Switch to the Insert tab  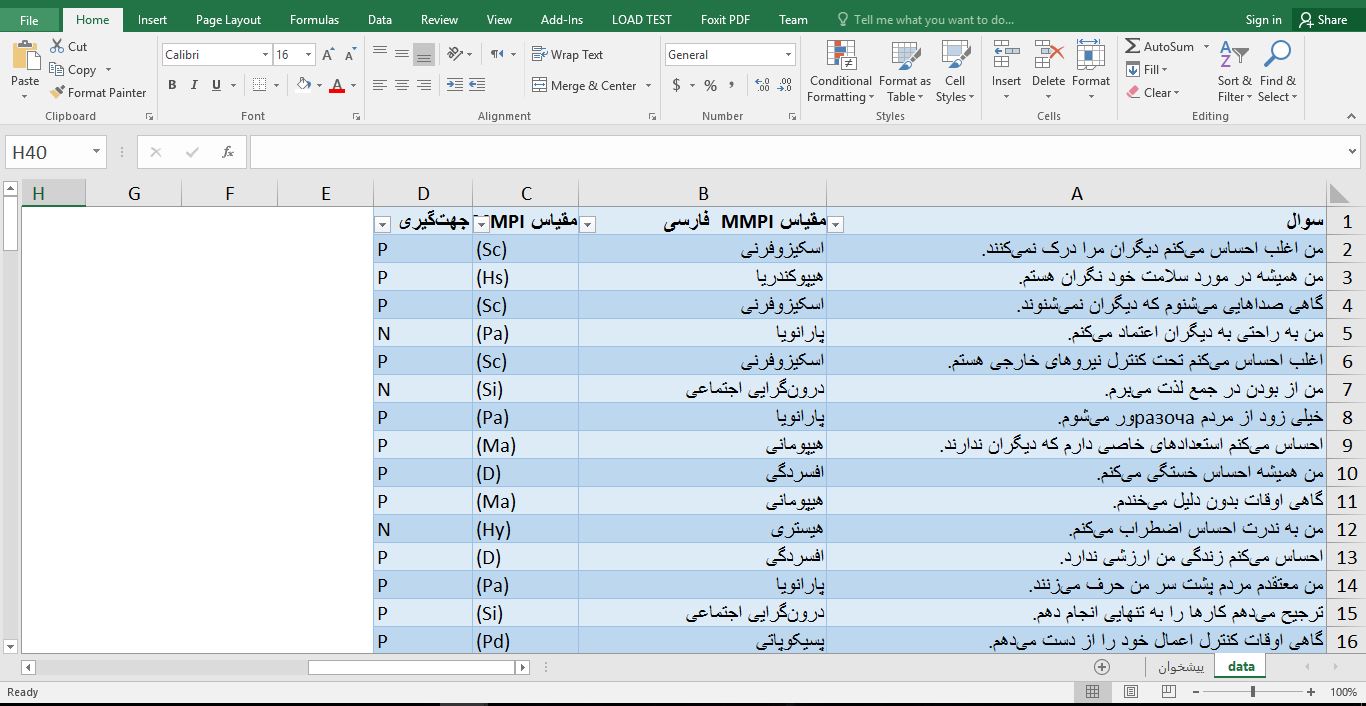(x=153, y=19)
